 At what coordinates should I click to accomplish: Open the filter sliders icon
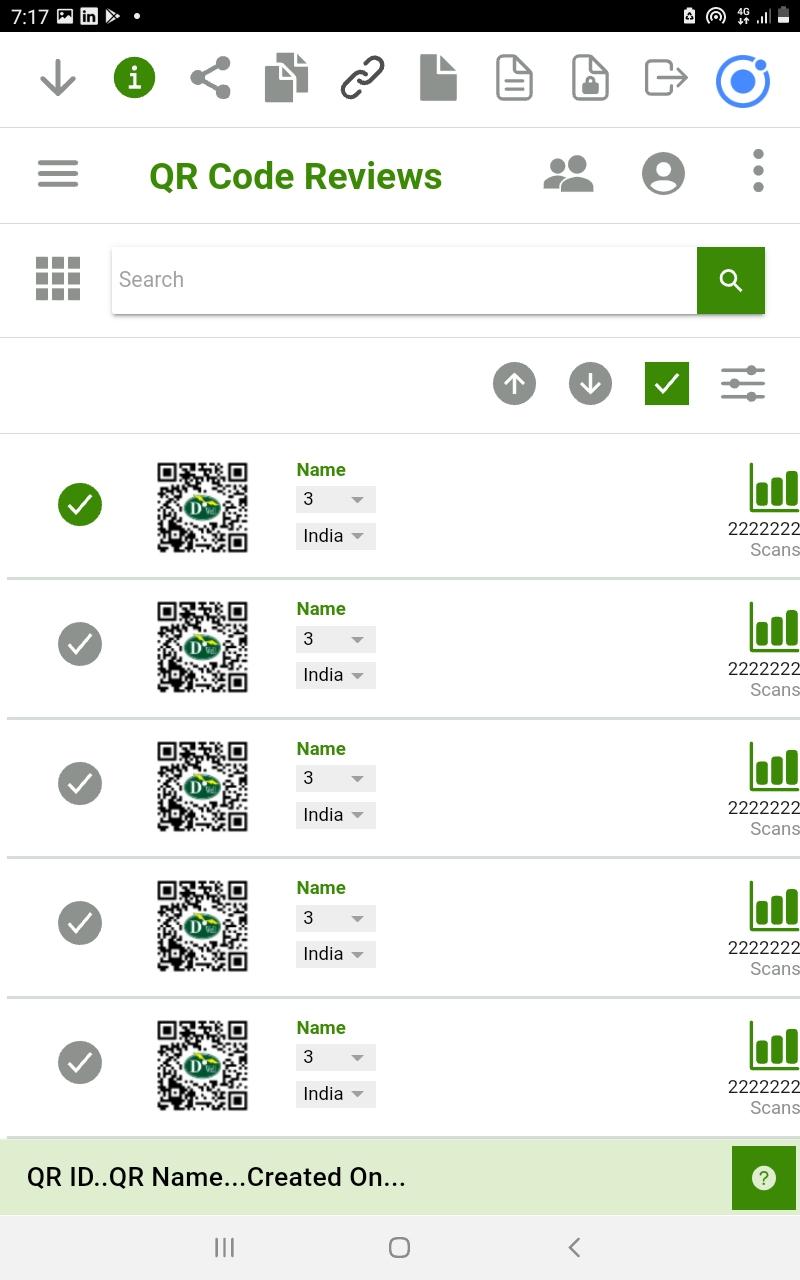click(x=743, y=384)
